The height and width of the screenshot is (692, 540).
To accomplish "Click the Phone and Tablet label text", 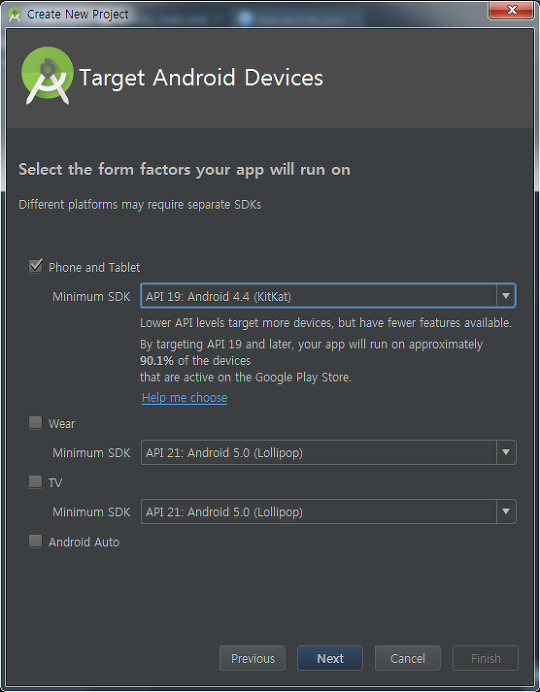I will 94,267.
